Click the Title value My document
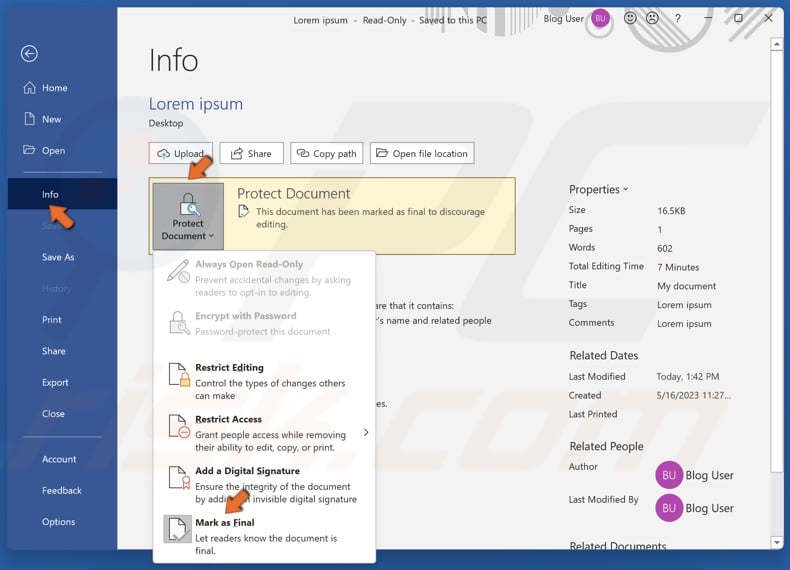Viewport: 790px width, 570px height. tap(686, 286)
